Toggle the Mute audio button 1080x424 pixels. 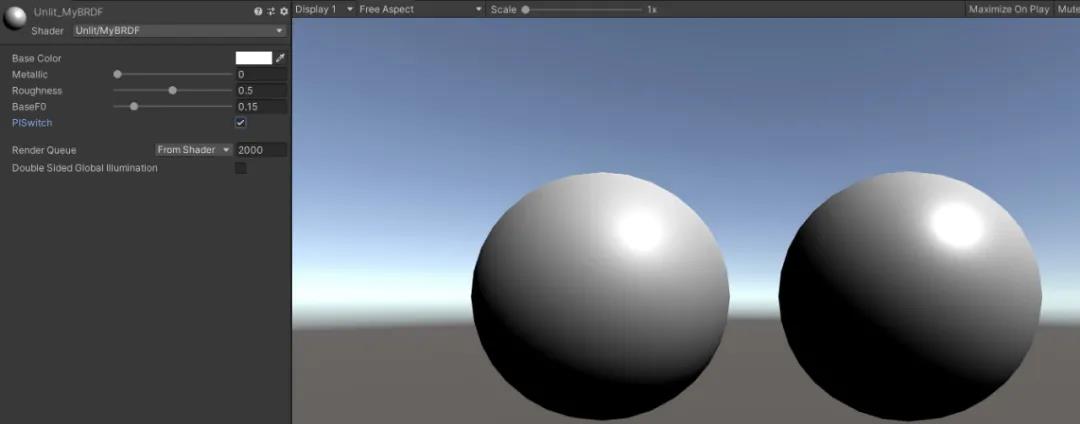click(x=1067, y=10)
